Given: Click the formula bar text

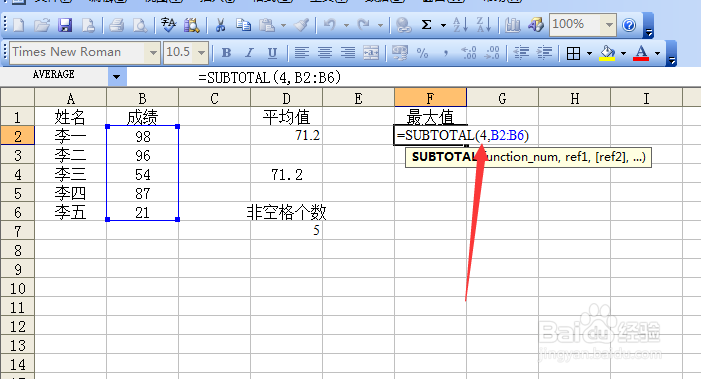Looking at the screenshot, I should [x=270, y=77].
